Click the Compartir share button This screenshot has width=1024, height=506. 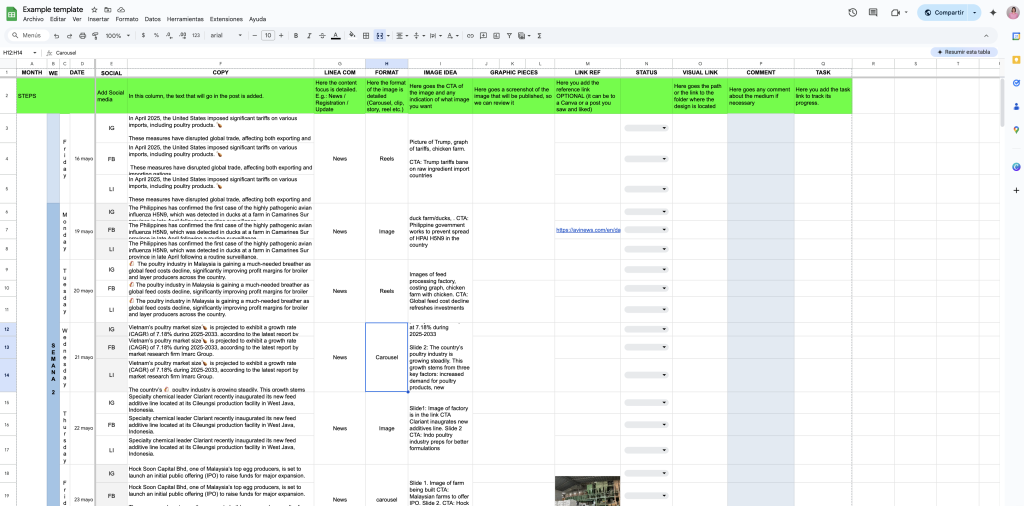(942, 12)
